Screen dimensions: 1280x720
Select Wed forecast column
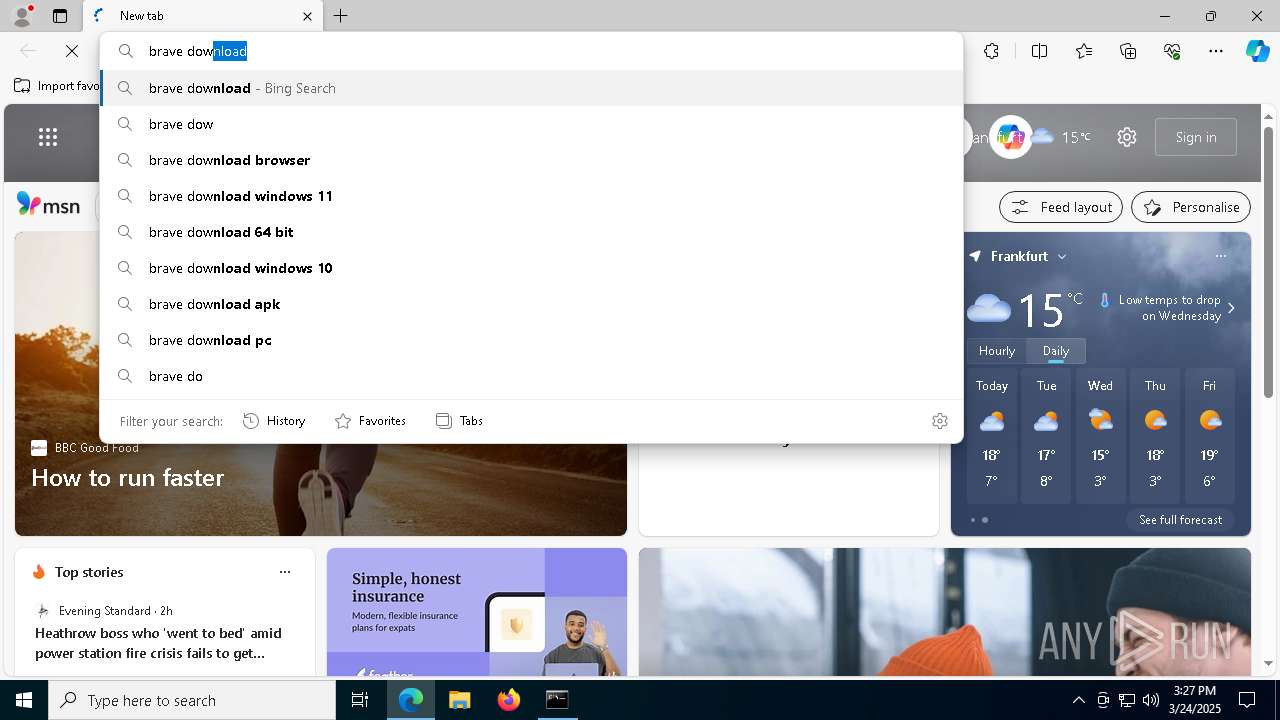pos(1100,436)
